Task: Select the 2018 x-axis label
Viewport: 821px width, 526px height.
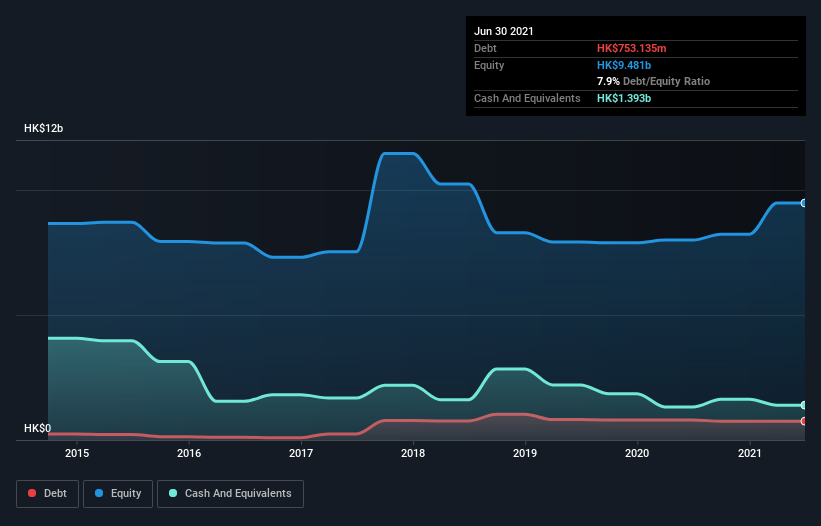Action: tap(413, 453)
